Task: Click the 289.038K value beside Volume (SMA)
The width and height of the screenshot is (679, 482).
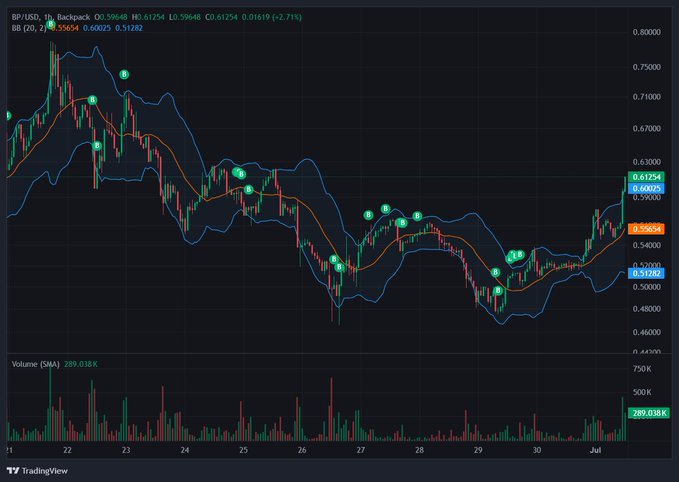Action: [x=81, y=364]
